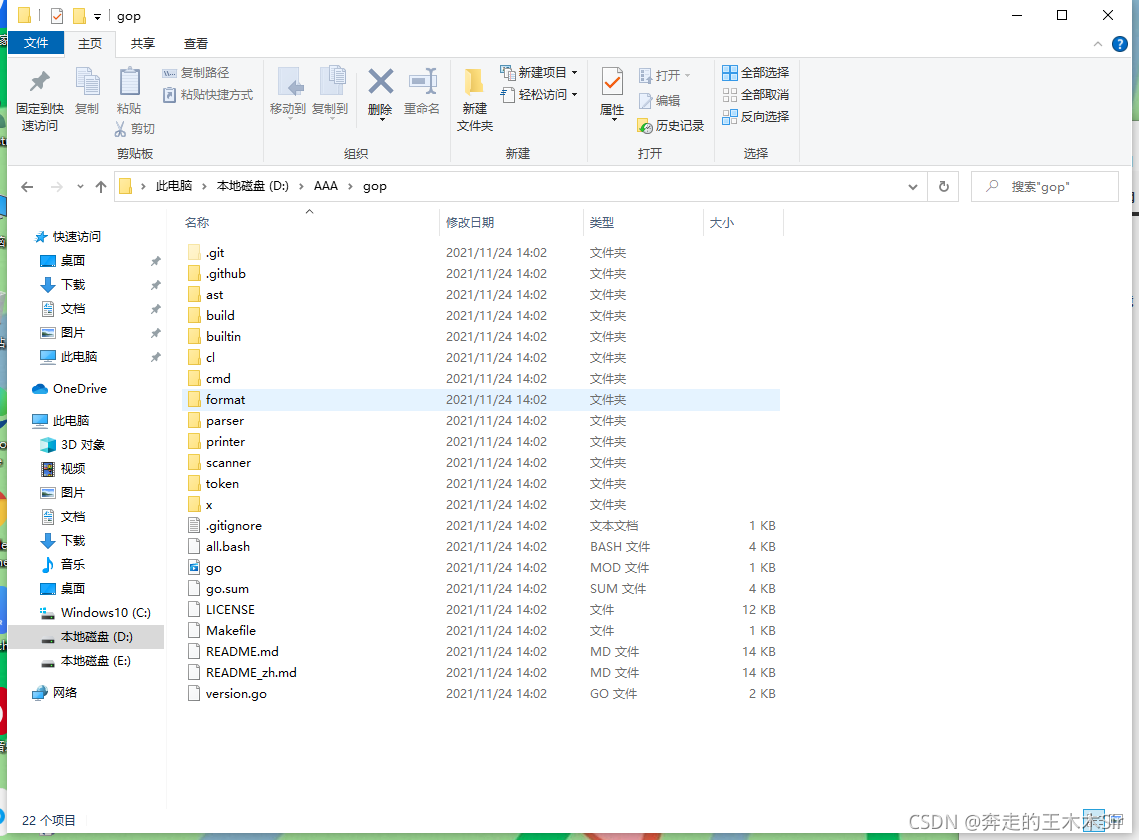The height and width of the screenshot is (840, 1139).
Task: Click the New folder icon in the title bar
Action: (x=79, y=15)
